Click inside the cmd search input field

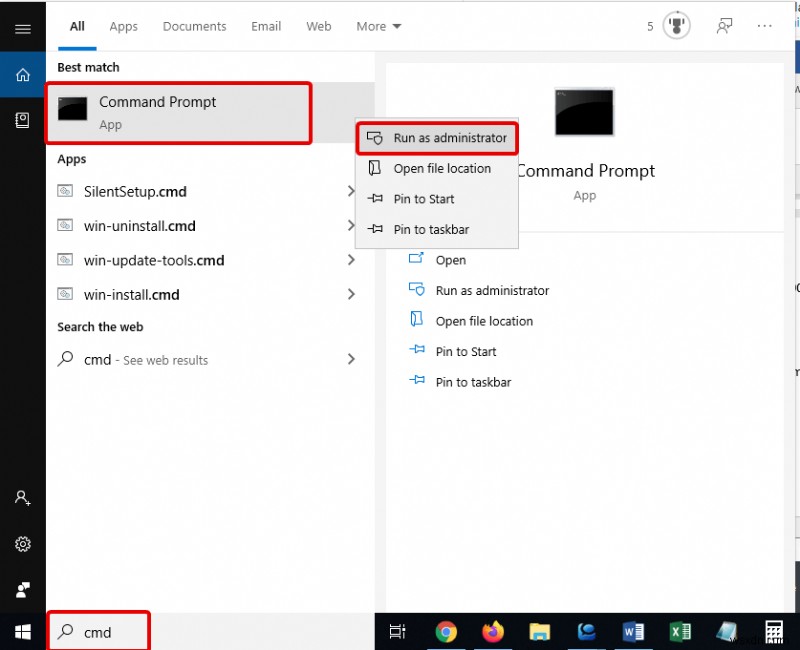(x=100, y=632)
